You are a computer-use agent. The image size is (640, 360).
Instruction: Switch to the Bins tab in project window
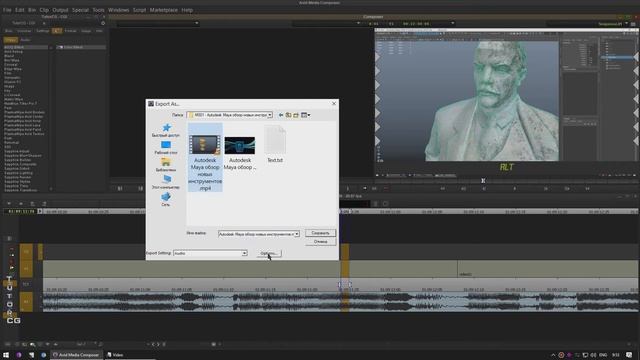8,31
